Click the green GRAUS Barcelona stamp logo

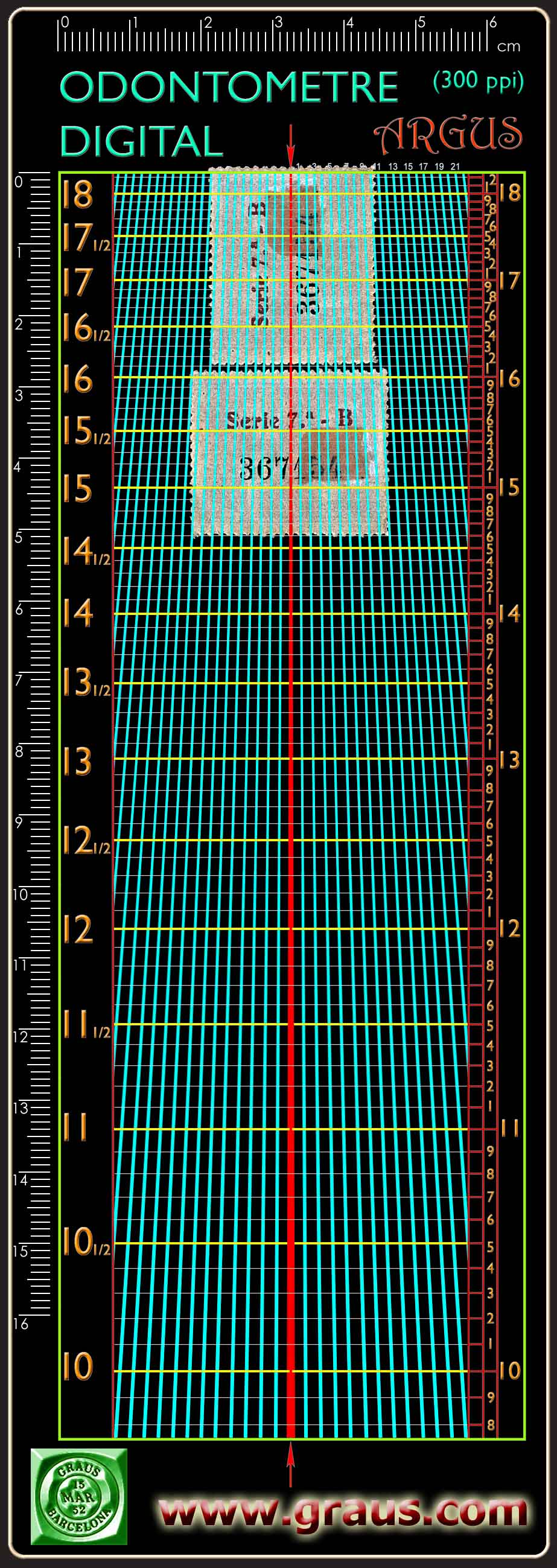coord(78,1496)
